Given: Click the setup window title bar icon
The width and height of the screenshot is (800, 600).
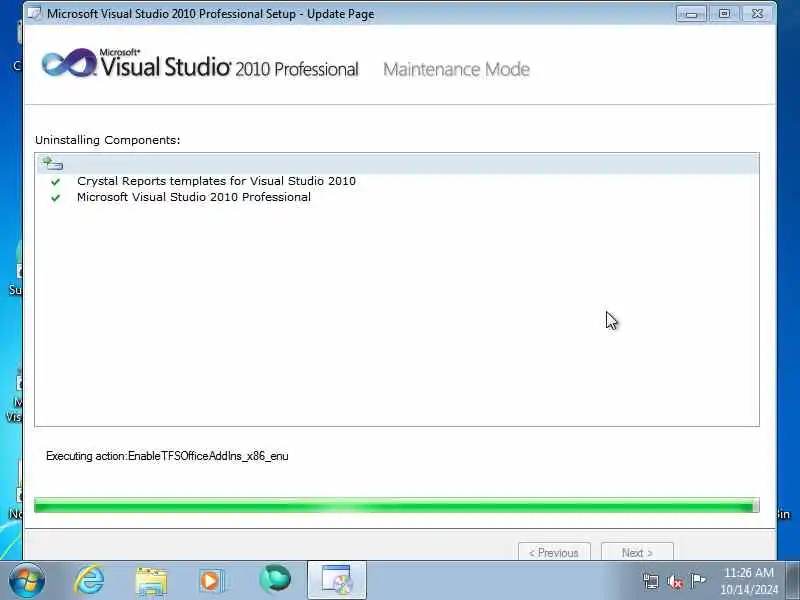Looking at the screenshot, I should (x=35, y=14).
